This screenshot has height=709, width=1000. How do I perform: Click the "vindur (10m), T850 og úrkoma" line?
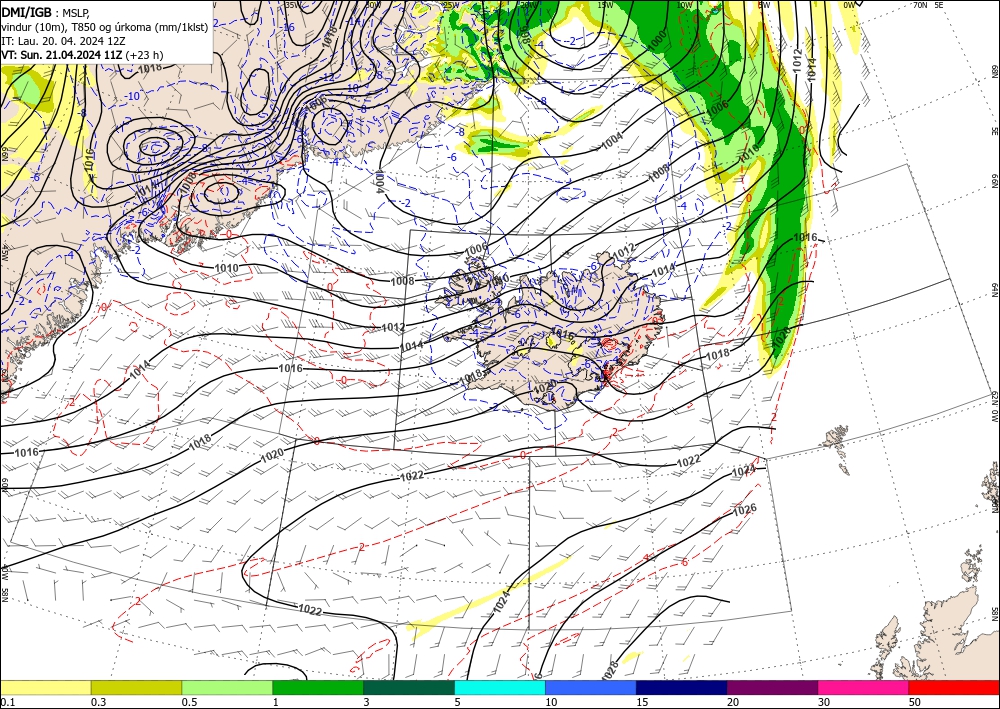(x=105, y=27)
